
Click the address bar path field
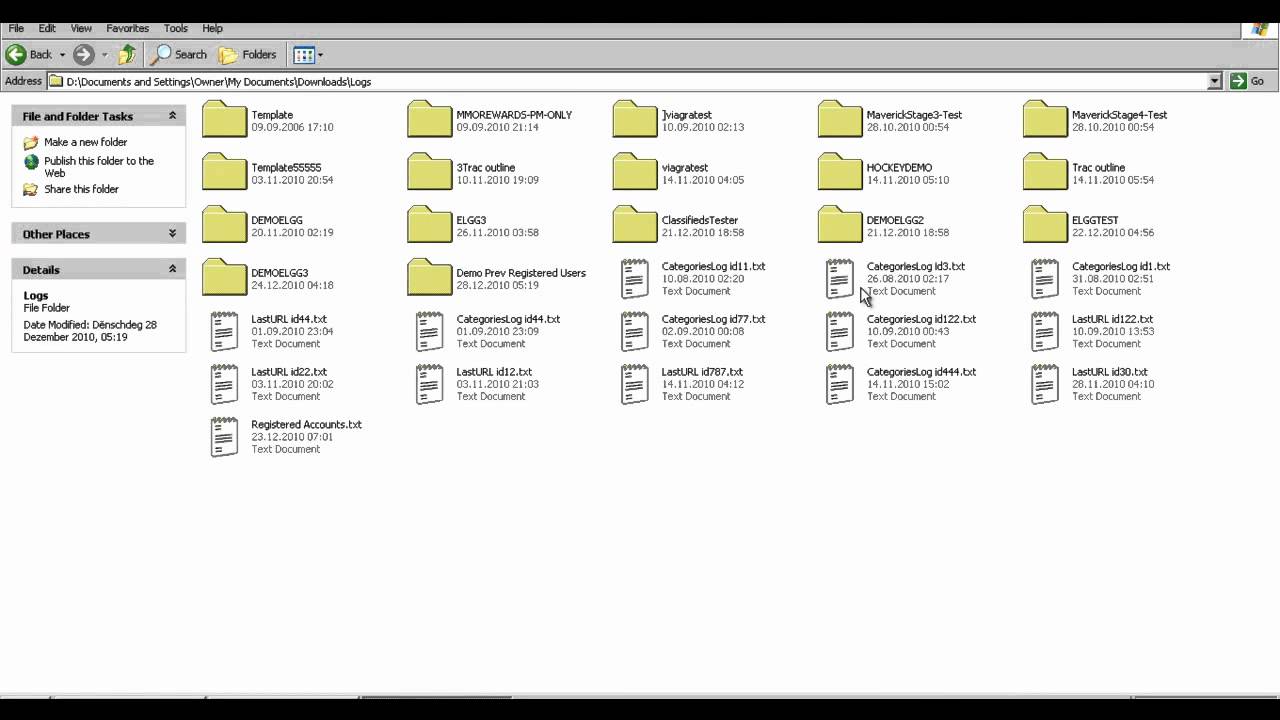635,81
